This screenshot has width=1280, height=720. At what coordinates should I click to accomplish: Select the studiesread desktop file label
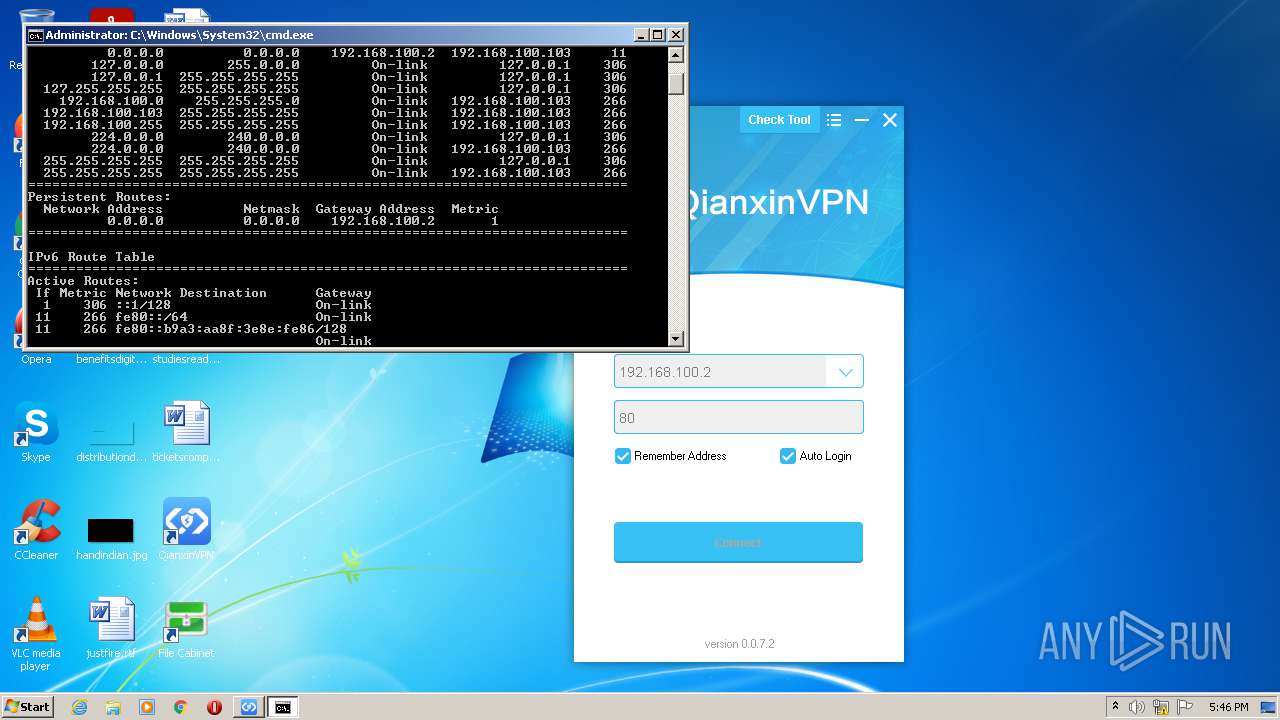(x=186, y=360)
